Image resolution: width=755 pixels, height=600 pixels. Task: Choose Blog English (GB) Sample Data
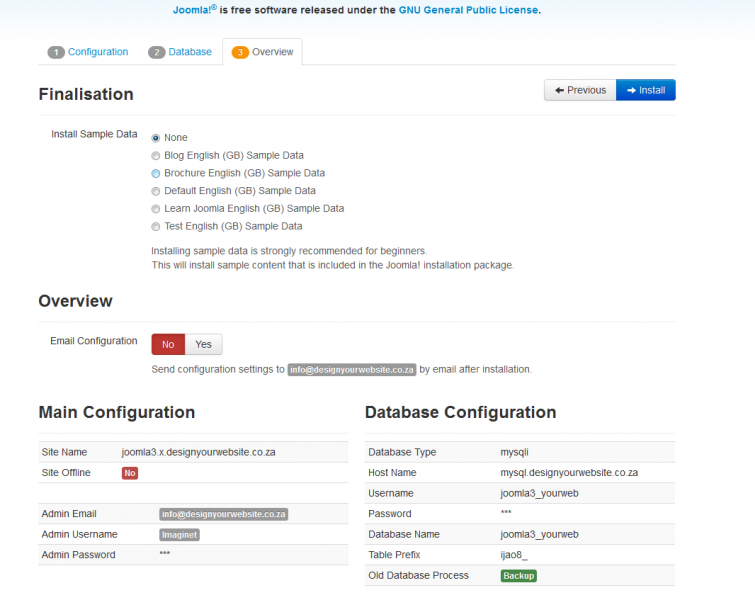[x=156, y=156]
